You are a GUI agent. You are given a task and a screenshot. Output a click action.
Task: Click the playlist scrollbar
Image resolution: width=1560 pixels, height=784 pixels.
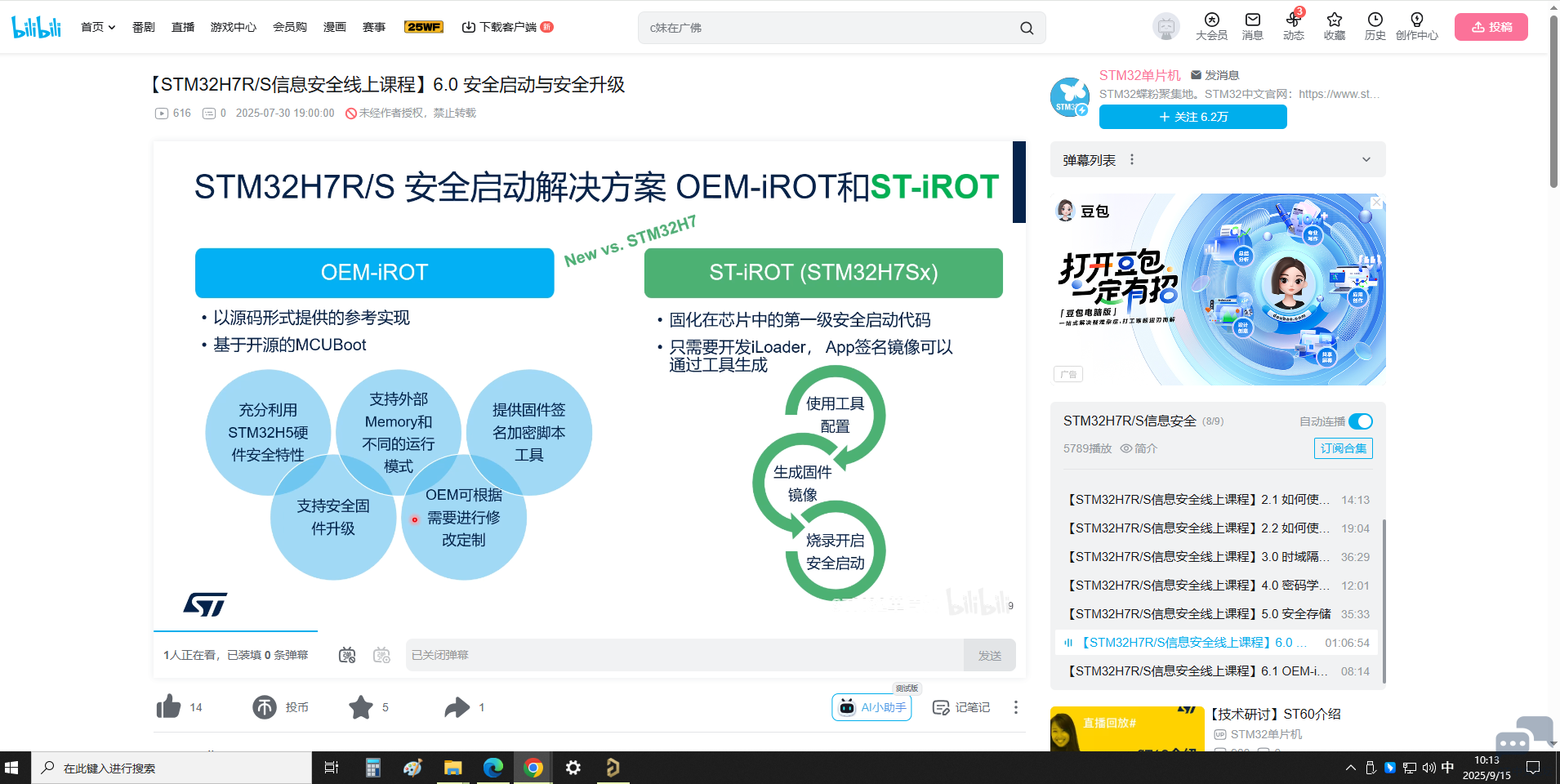point(1384,600)
